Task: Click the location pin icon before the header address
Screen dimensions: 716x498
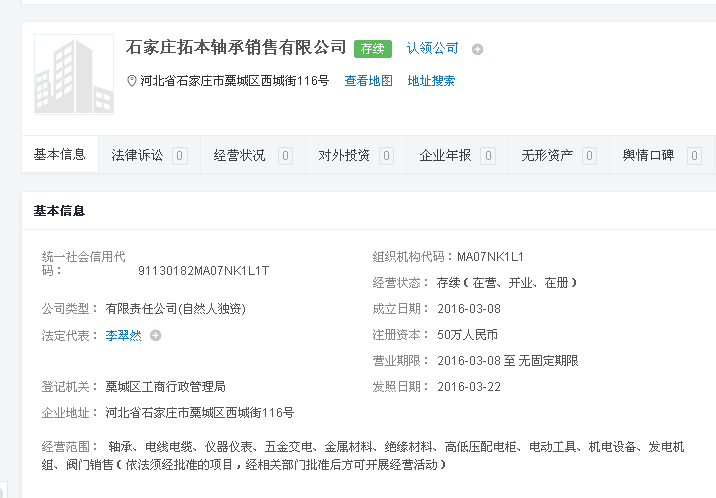Action: (132, 81)
